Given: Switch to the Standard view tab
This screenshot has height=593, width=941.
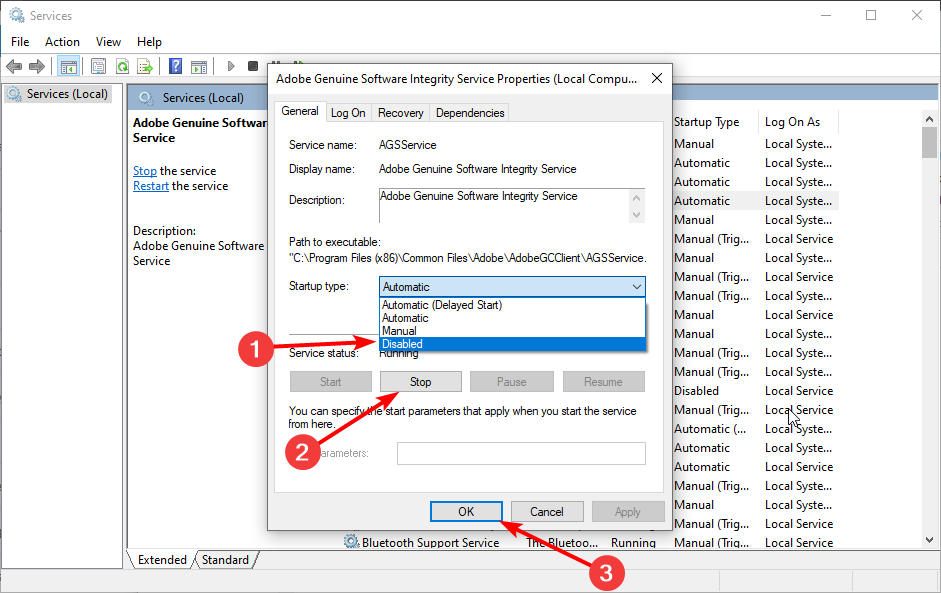Looking at the screenshot, I should click(225, 559).
